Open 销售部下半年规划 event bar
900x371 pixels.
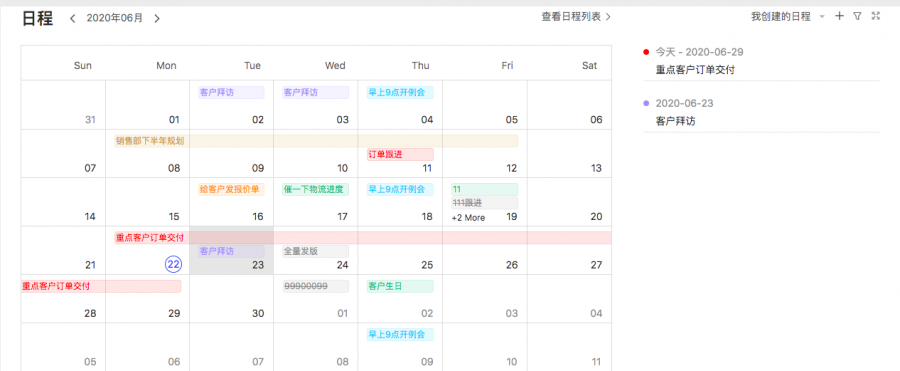(x=316, y=141)
